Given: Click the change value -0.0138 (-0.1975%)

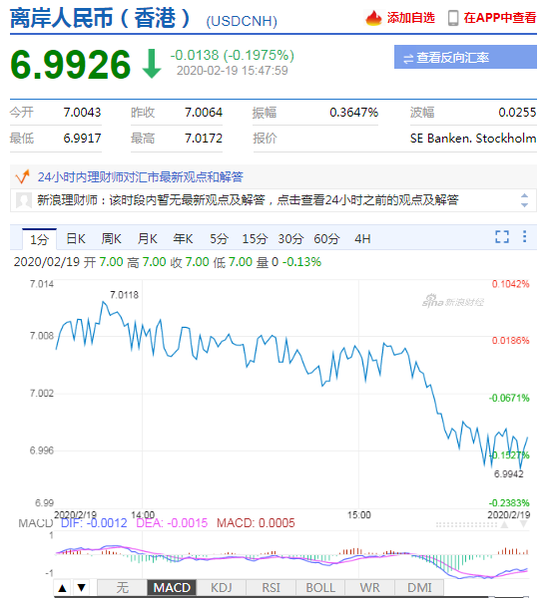Looking at the screenshot, I should [x=232, y=55].
